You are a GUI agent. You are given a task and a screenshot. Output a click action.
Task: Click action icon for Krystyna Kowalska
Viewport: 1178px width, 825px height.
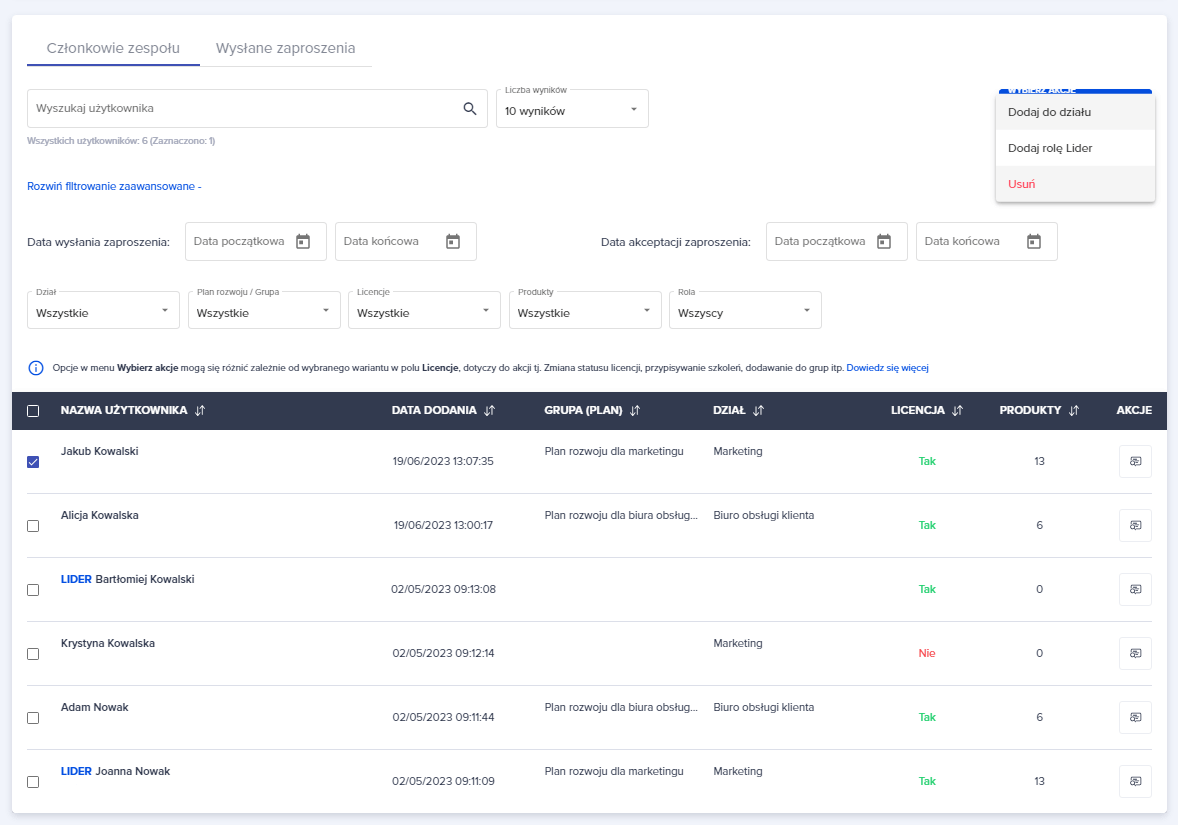coord(1135,654)
